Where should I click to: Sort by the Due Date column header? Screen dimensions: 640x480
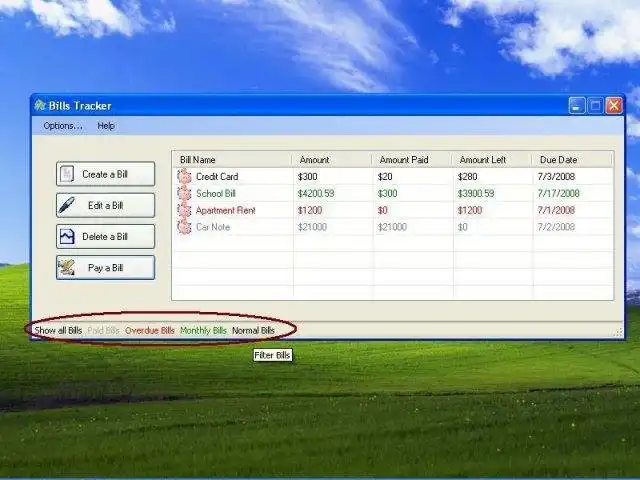pos(572,160)
